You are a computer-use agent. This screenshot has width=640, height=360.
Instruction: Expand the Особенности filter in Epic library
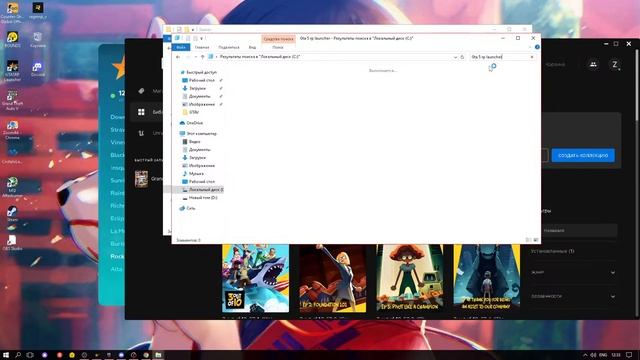573,296
